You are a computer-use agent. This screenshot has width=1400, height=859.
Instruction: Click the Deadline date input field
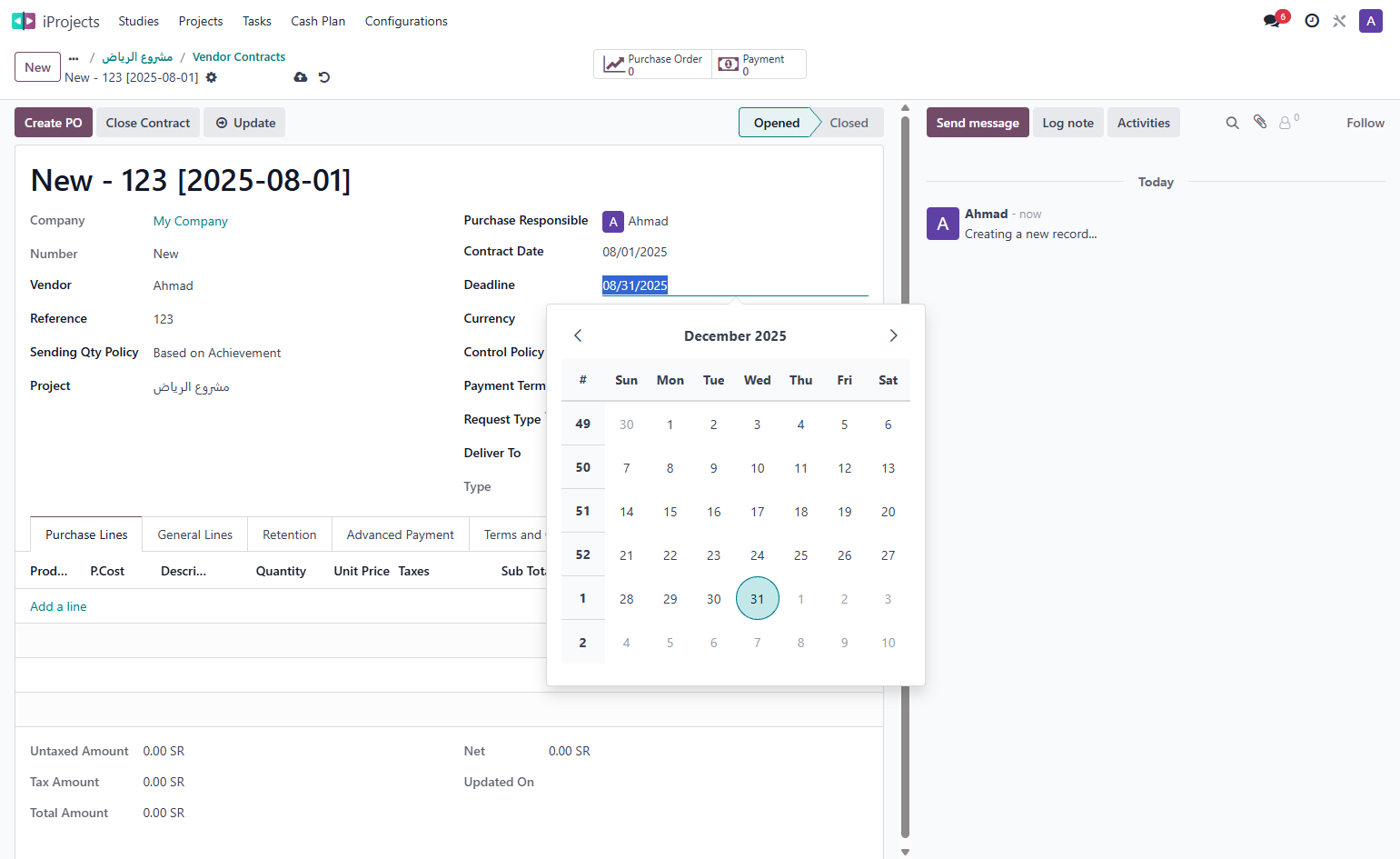tap(735, 285)
